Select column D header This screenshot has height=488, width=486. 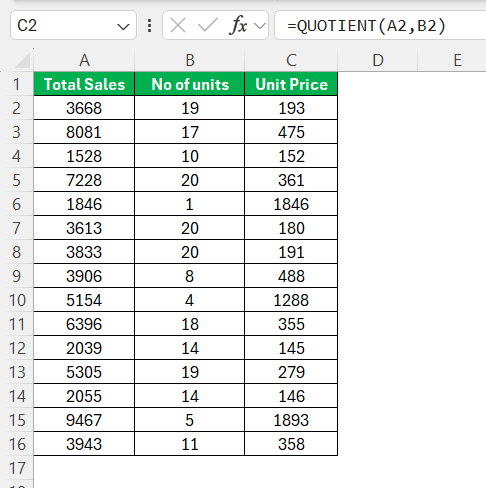click(378, 60)
